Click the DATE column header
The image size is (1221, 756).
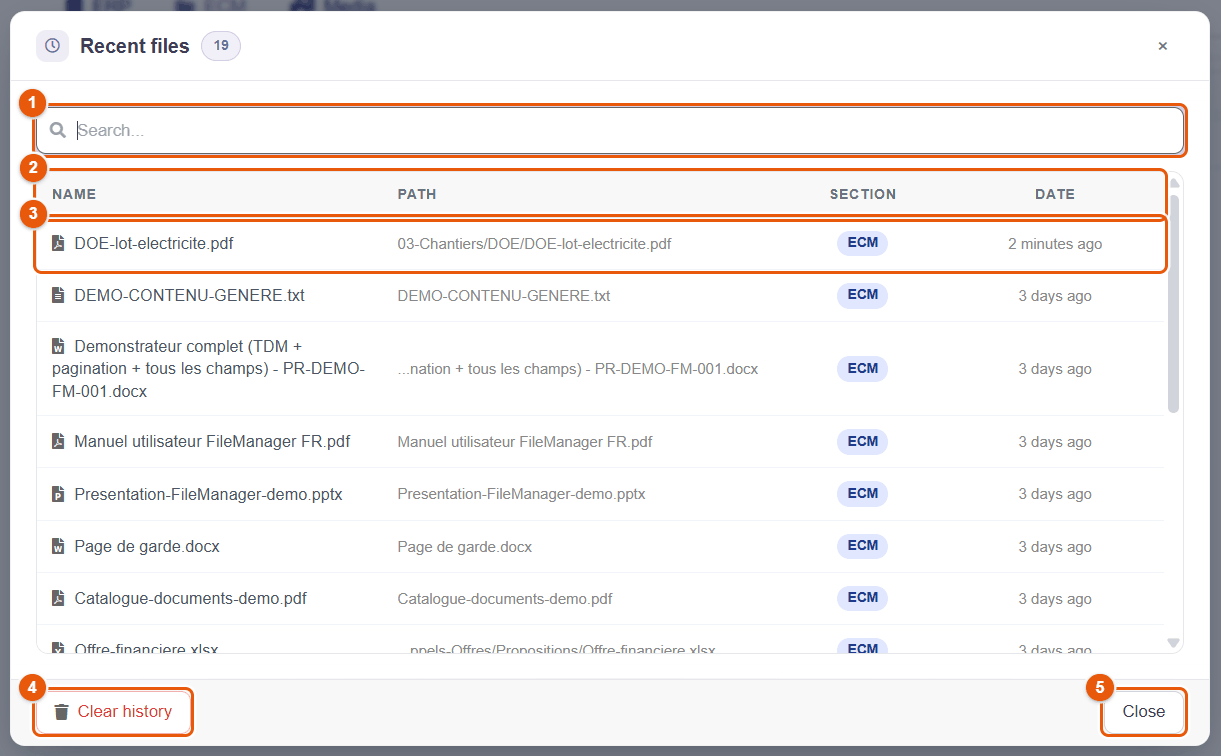pos(1055,194)
